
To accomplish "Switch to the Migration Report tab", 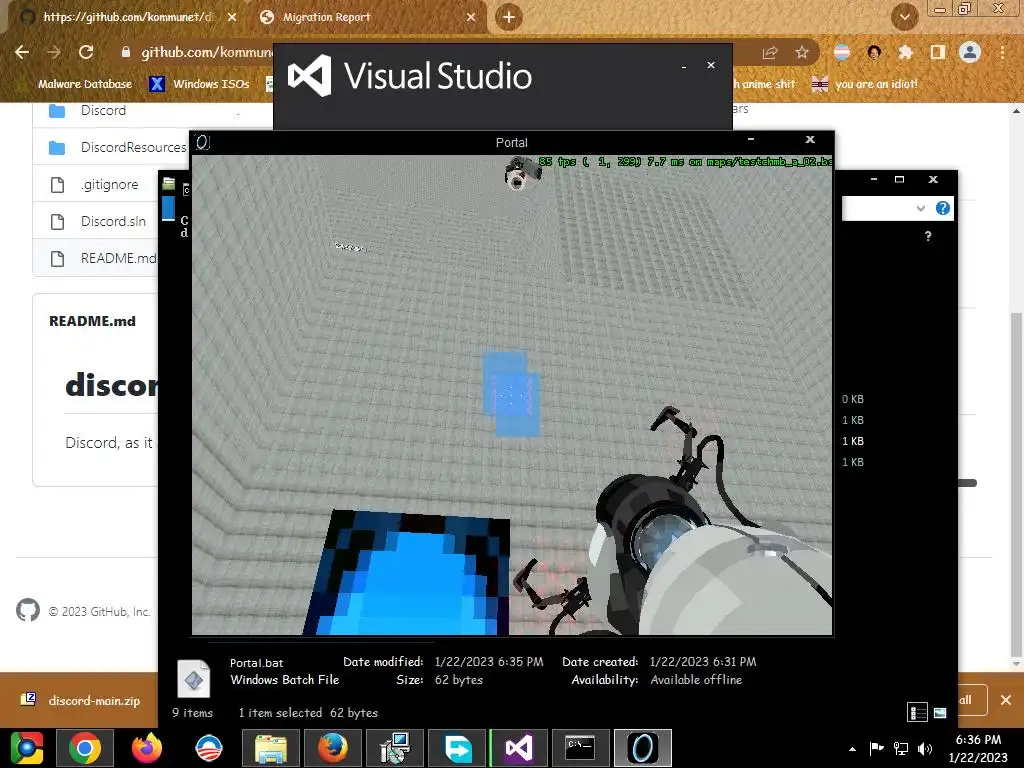I will click(366, 17).
